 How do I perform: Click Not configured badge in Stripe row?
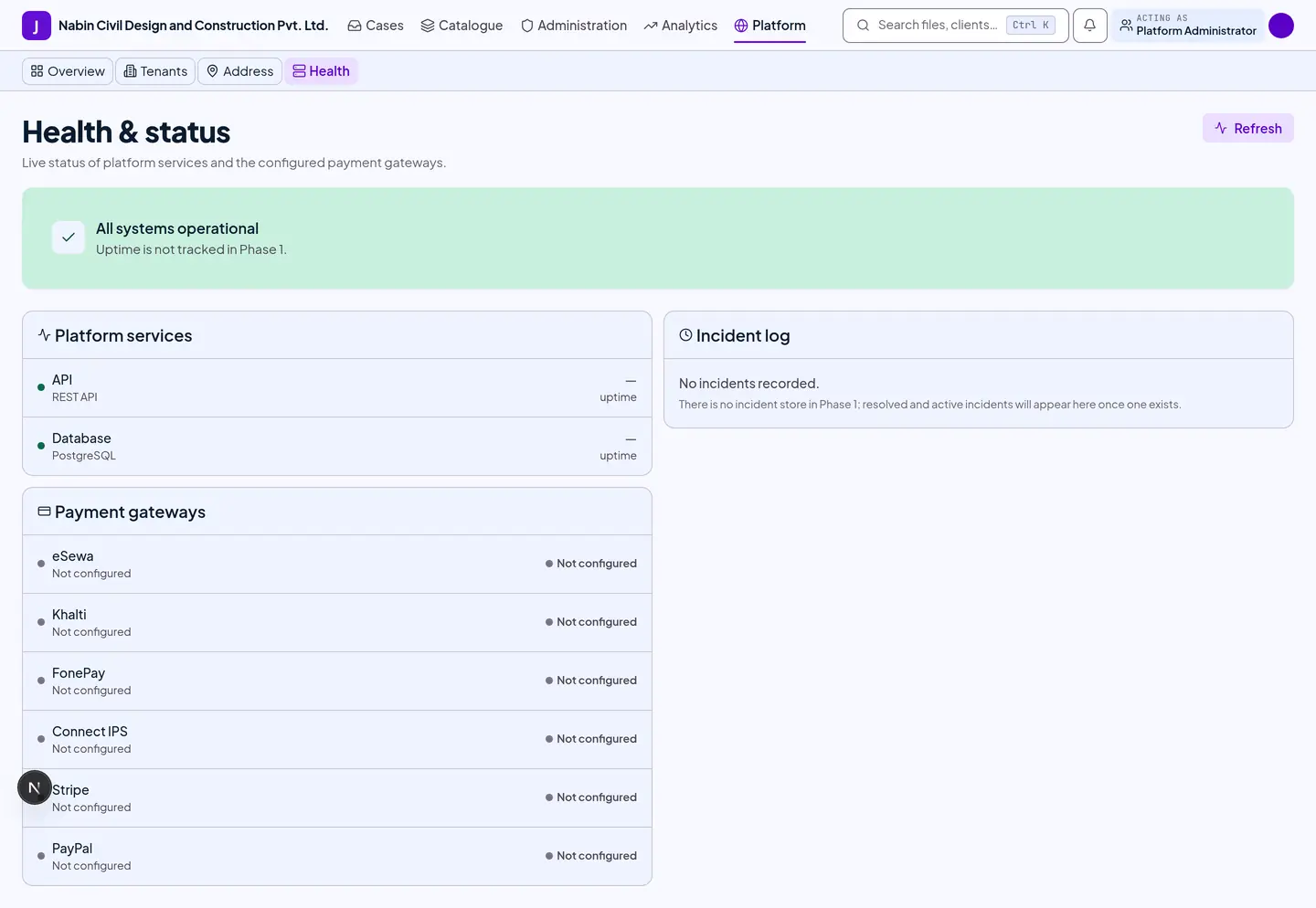point(590,797)
